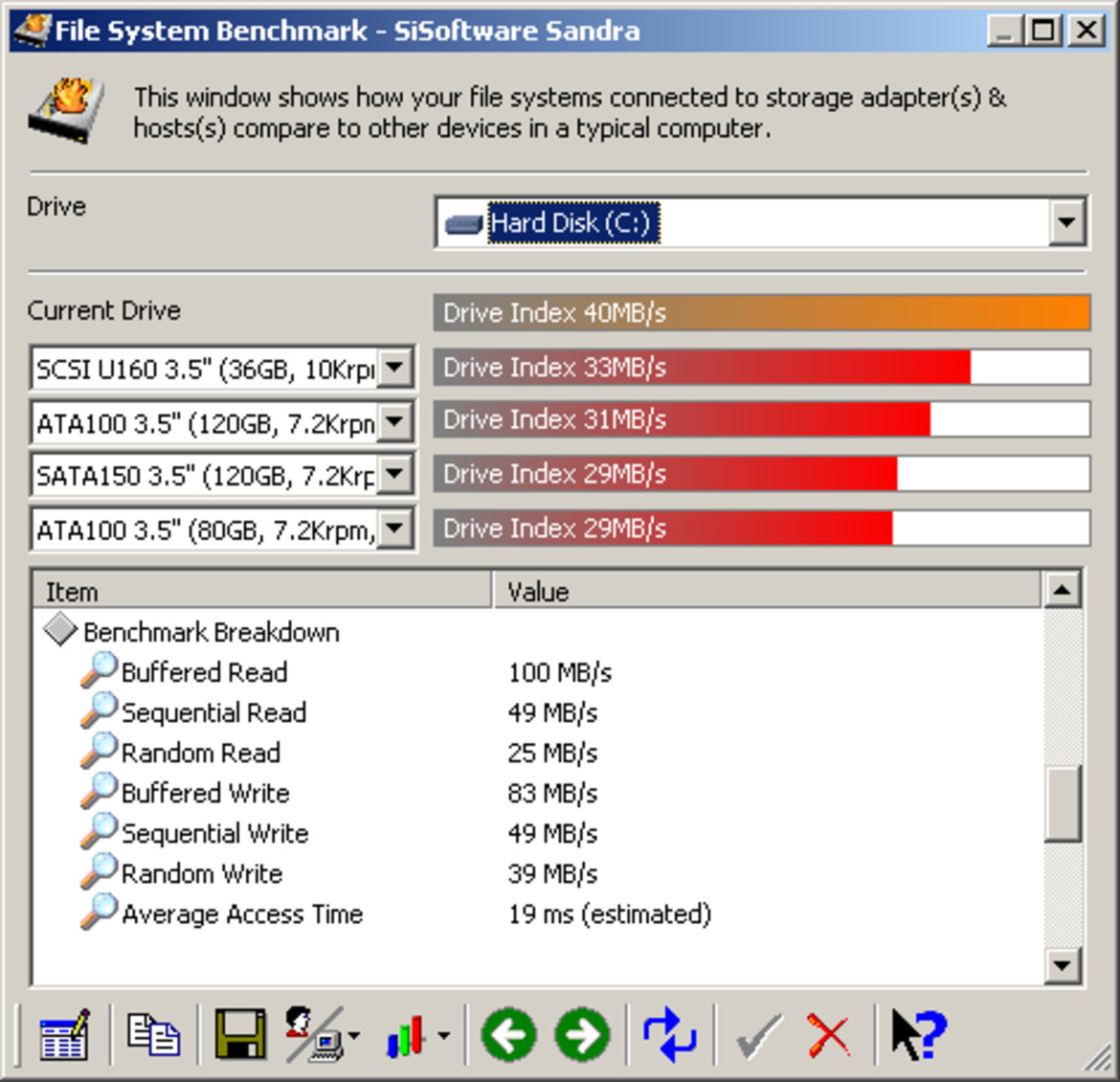This screenshot has height=1082, width=1120.
Task: Go forward with green right arrow
Action: pyautogui.click(x=582, y=1035)
